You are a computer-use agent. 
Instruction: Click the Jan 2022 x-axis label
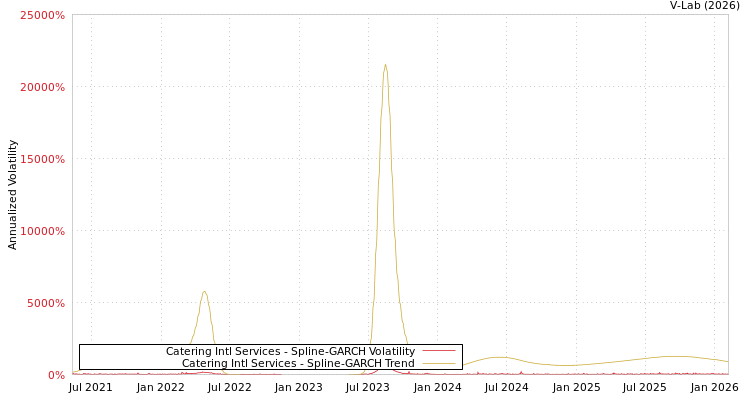point(161,387)
